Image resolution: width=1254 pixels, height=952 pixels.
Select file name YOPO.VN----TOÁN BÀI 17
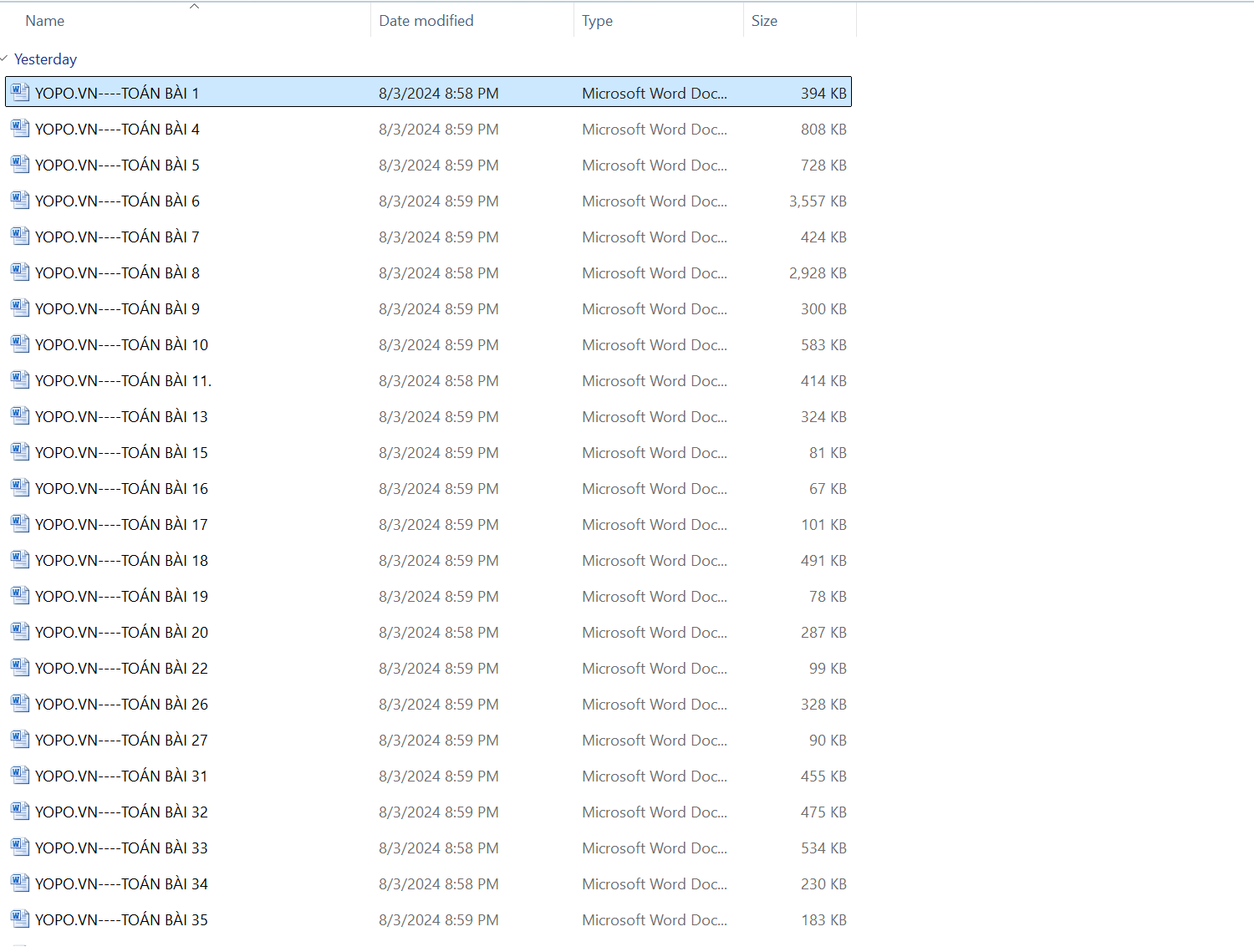pyautogui.click(x=121, y=524)
